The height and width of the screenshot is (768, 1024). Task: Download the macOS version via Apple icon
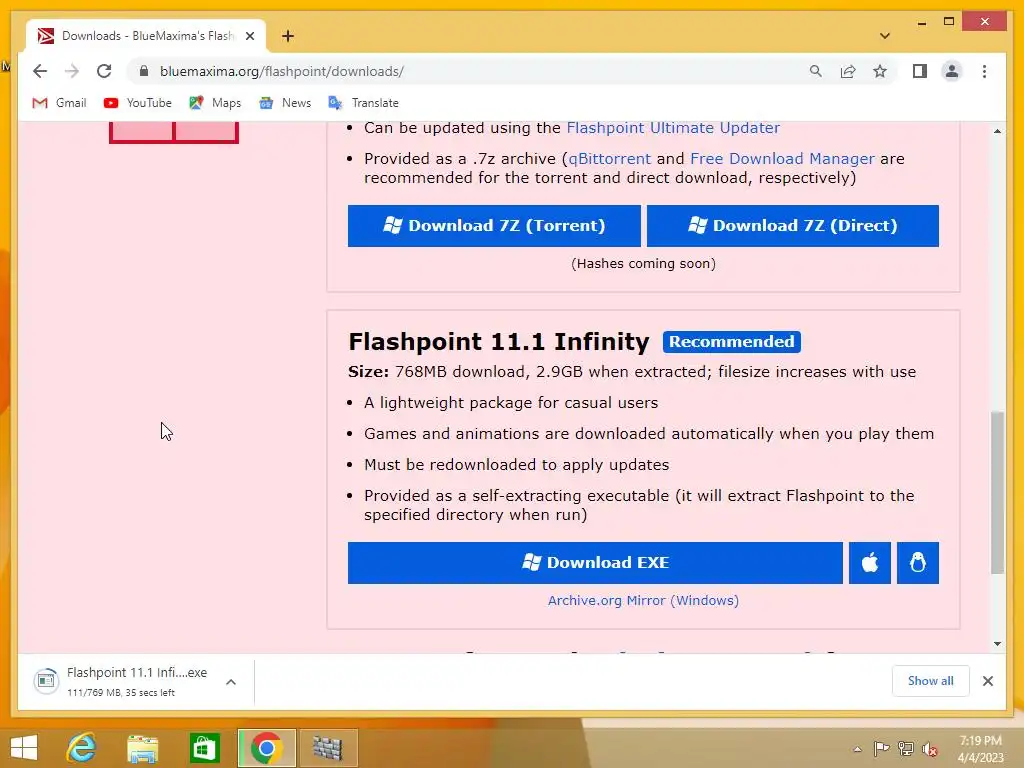pyautogui.click(x=869, y=563)
